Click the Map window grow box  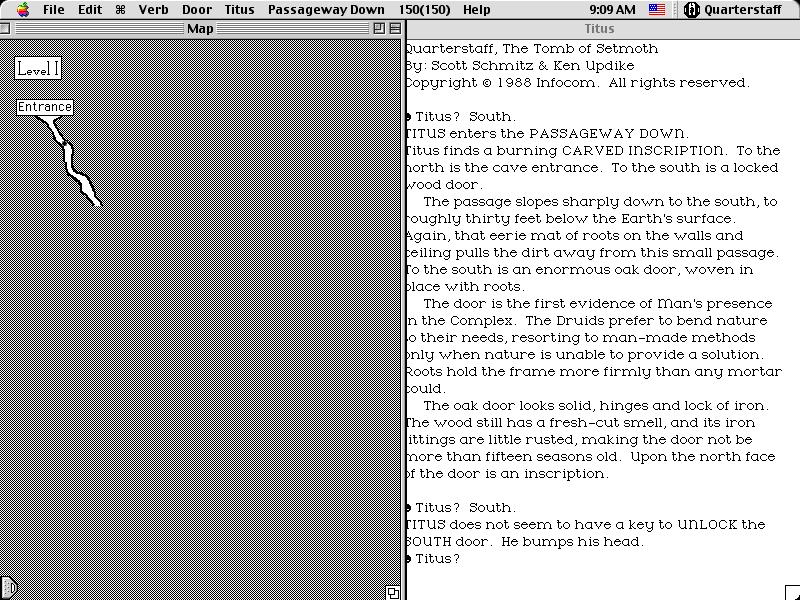[393, 592]
